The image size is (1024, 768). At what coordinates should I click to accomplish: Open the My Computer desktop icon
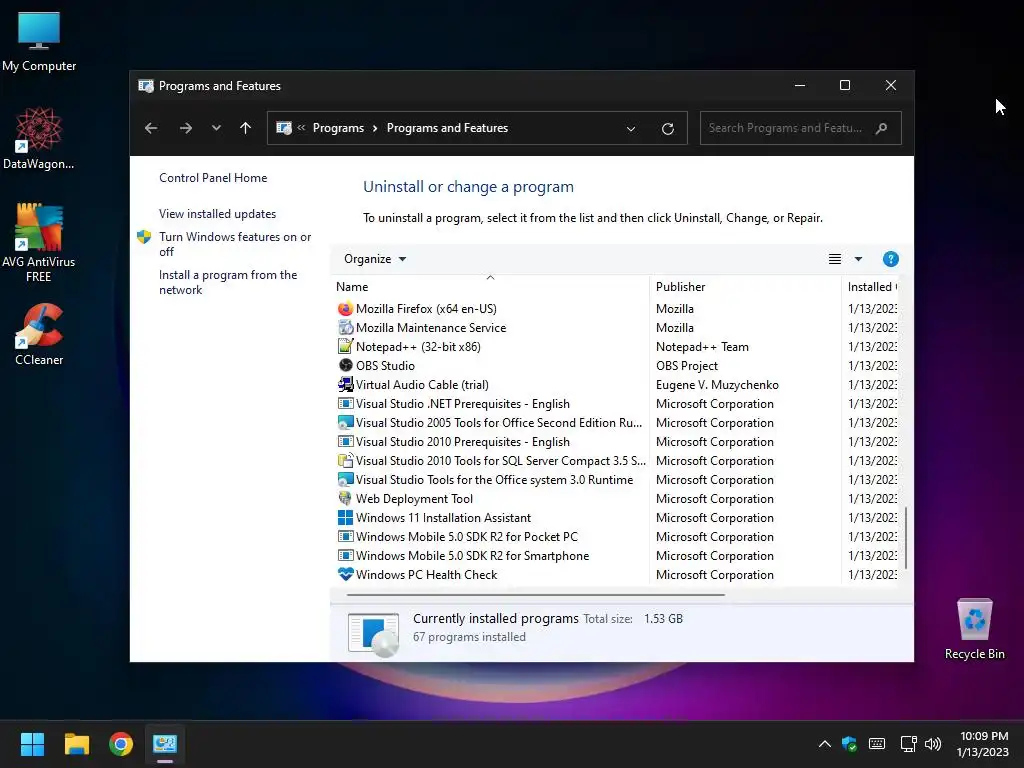click(x=39, y=42)
